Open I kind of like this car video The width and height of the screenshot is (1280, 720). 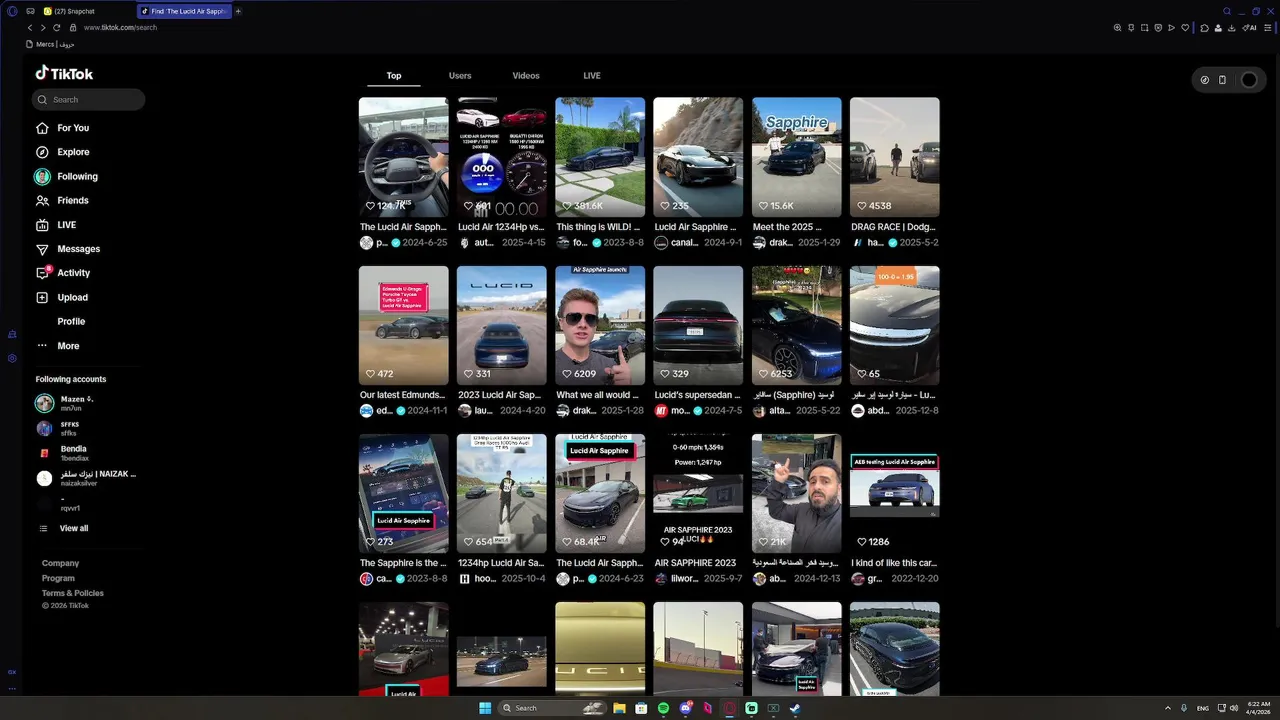tap(894, 493)
